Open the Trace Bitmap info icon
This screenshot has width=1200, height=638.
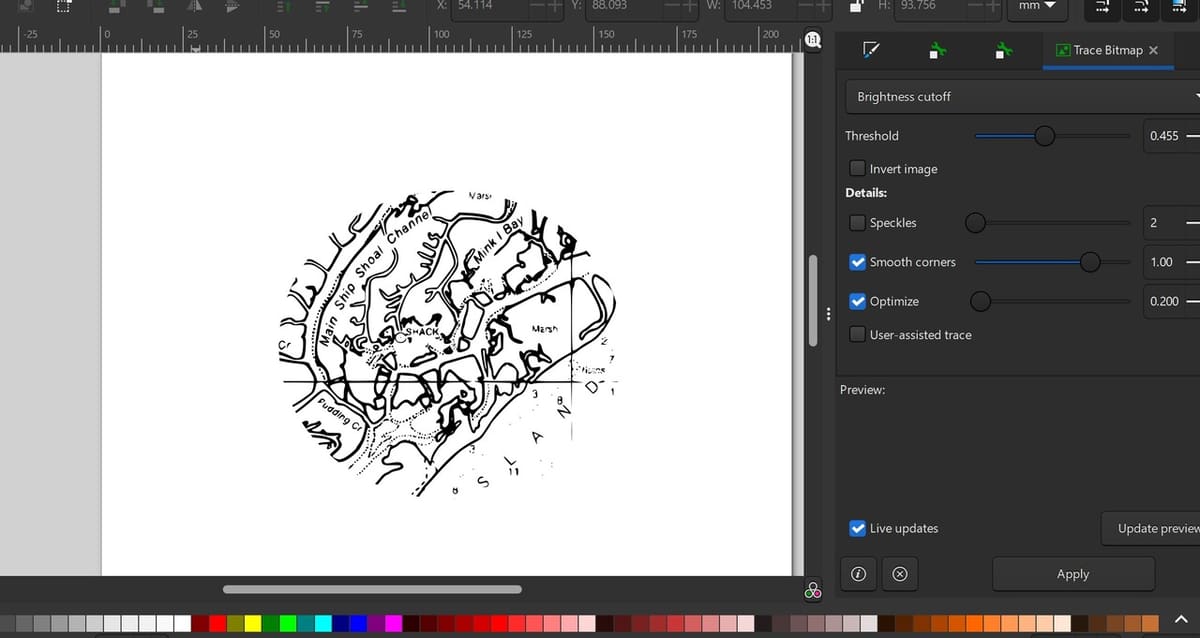tap(858, 573)
